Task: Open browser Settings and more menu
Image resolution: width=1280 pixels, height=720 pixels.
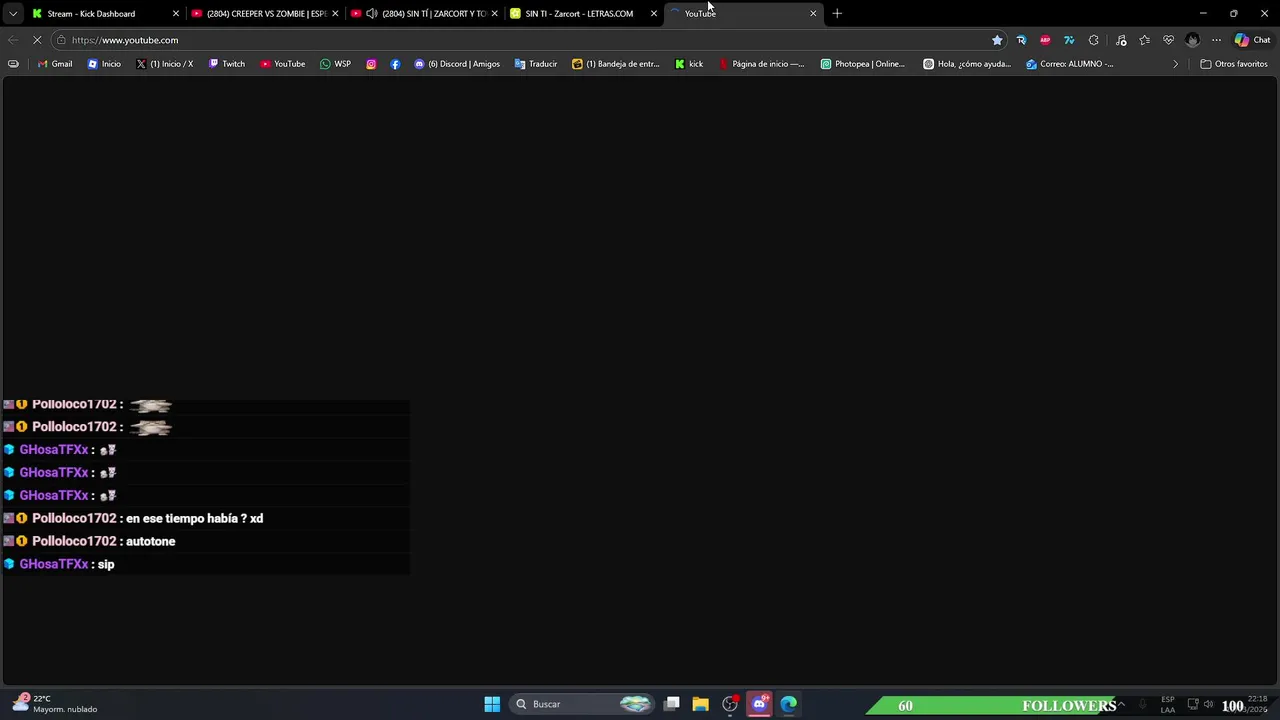Action: click(x=1216, y=40)
